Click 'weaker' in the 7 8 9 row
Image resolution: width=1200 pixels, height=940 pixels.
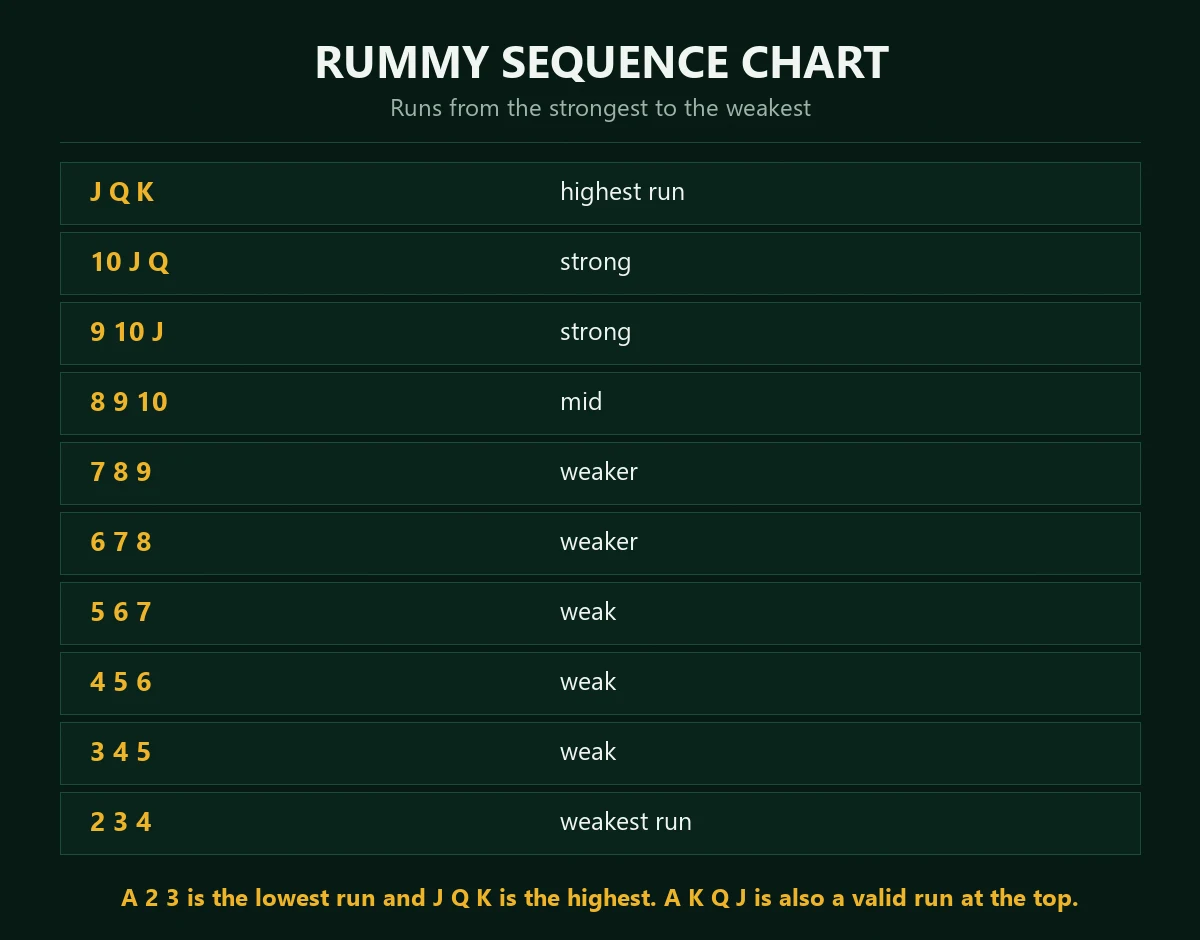pyautogui.click(x=599, y=472)
